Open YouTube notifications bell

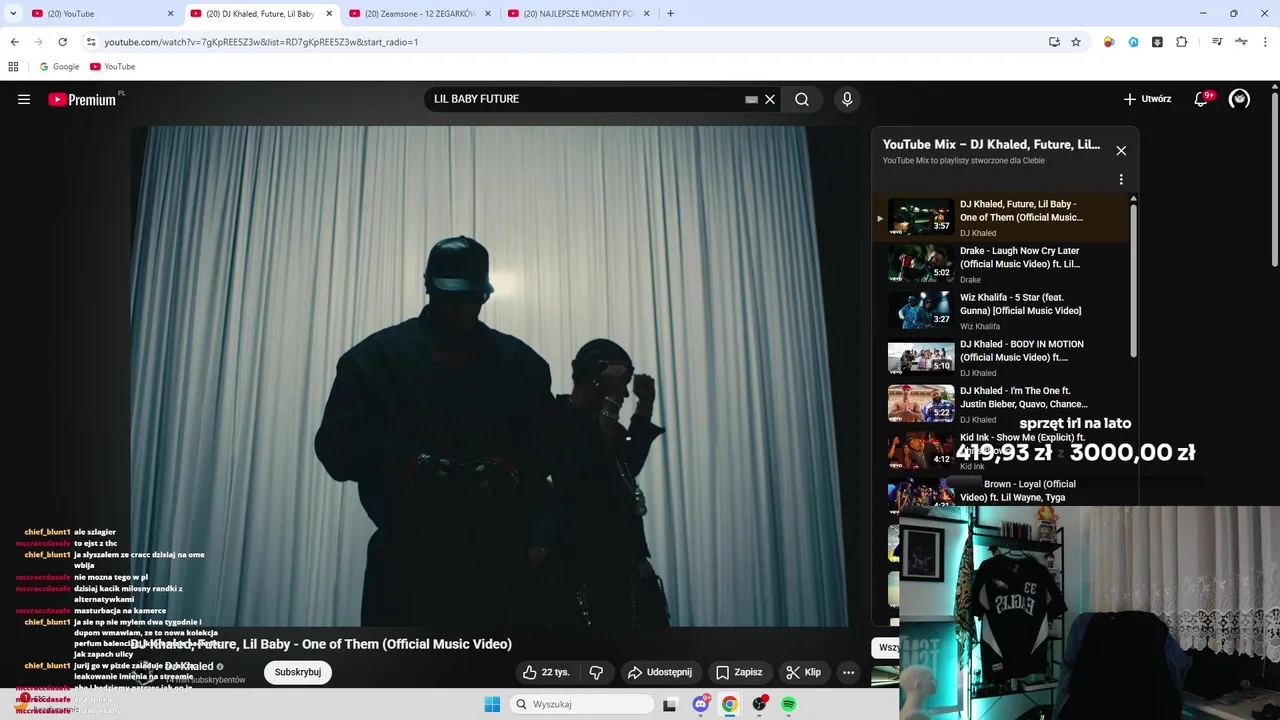(x=1203, y=99)
